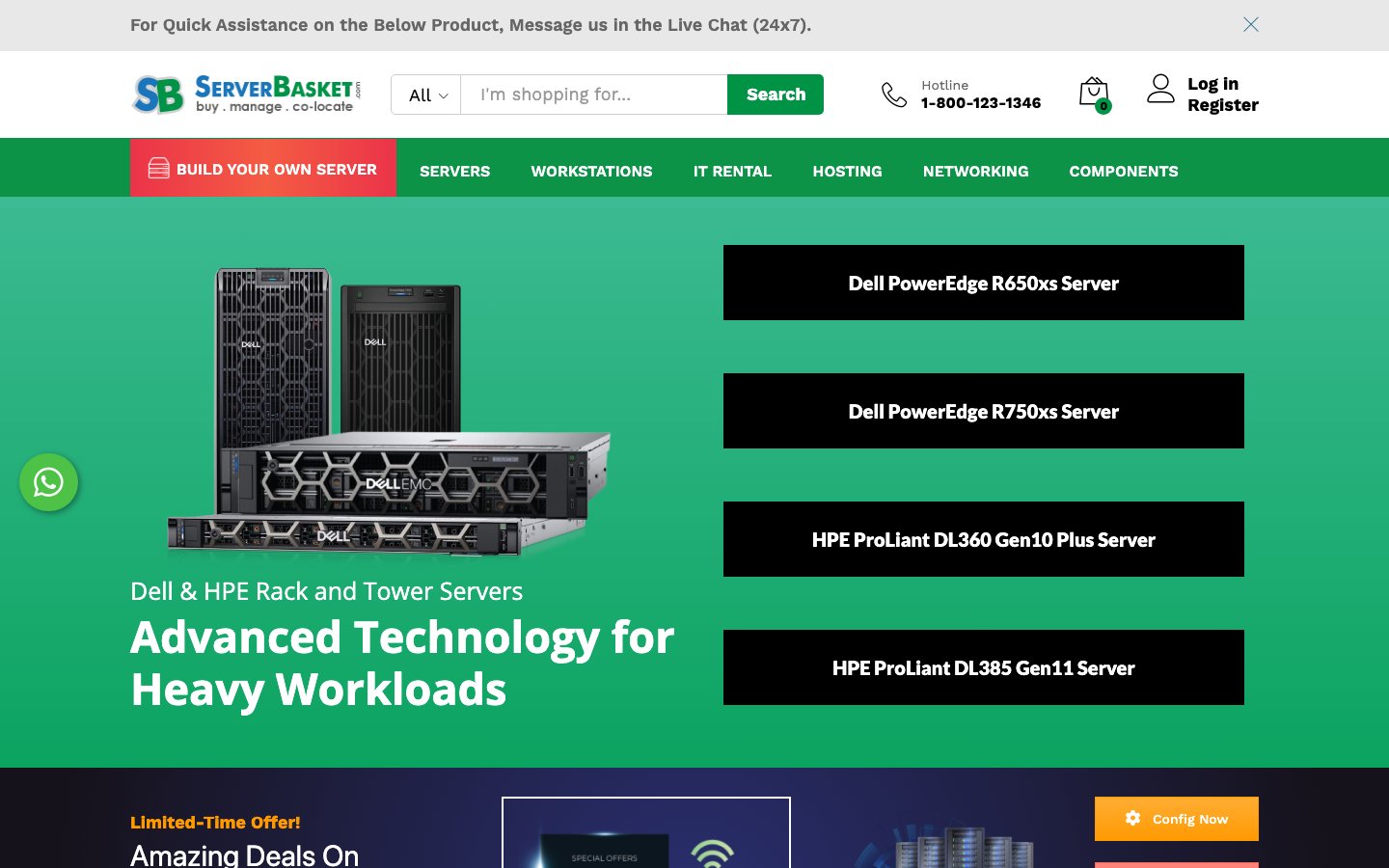Click 'Limited-Time Offer!' text

click(x=215, y=823)
